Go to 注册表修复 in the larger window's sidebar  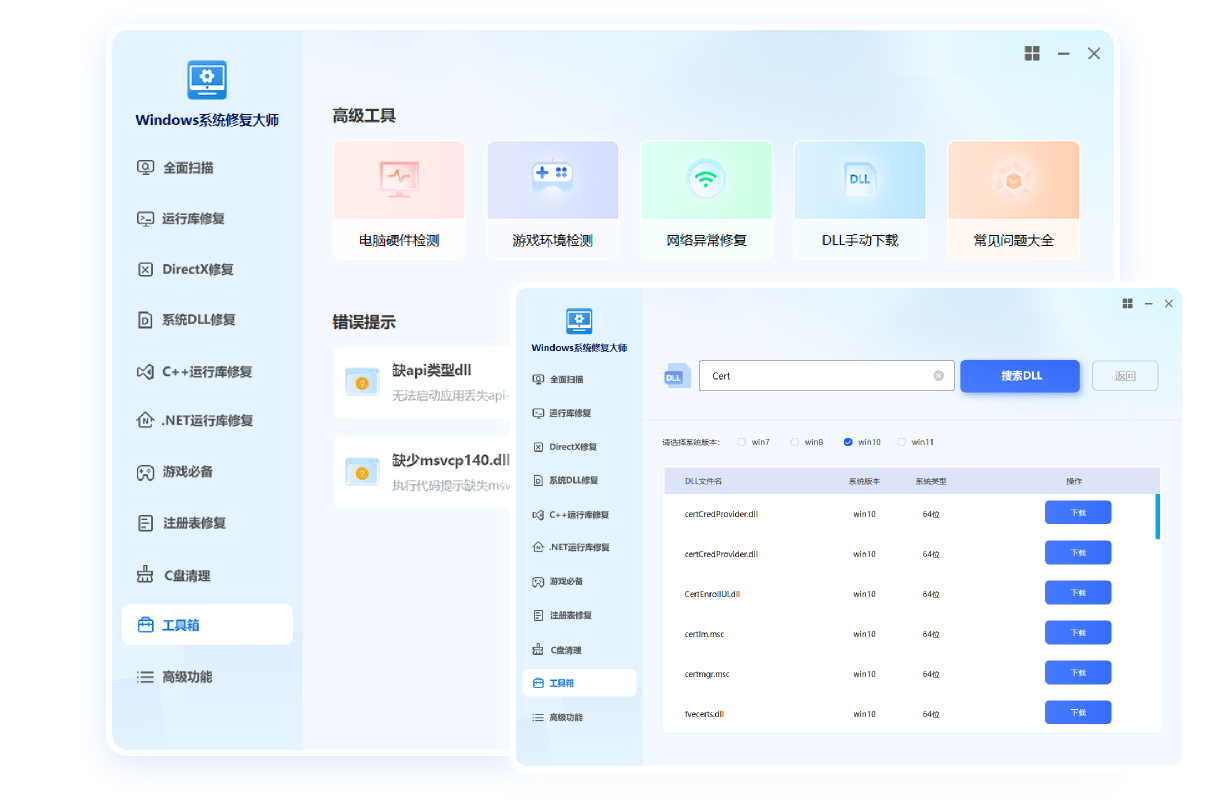tap(194, 523)
